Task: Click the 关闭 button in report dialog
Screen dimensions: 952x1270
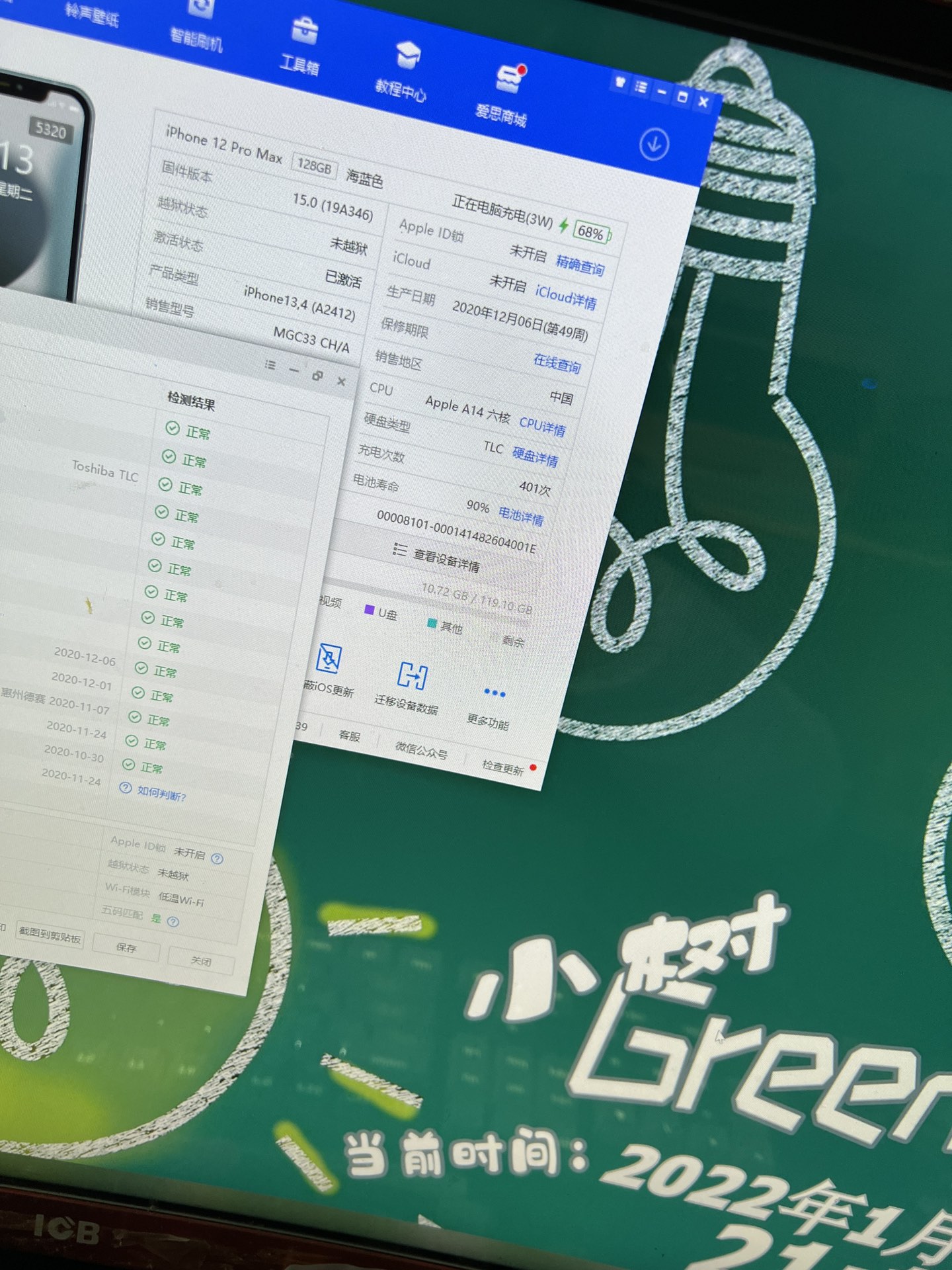Action: (x=201, y=960)
